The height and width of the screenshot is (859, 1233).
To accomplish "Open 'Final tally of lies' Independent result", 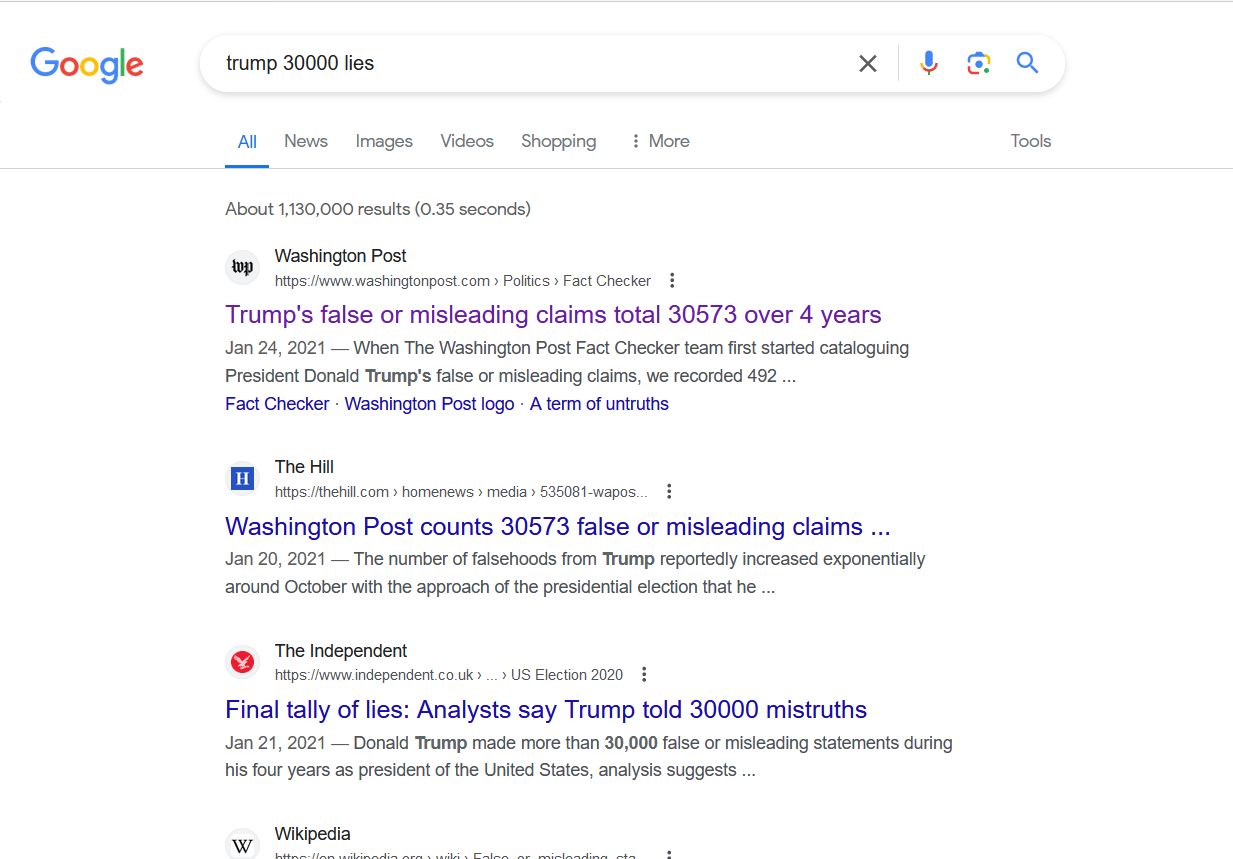I will point(546,710).
